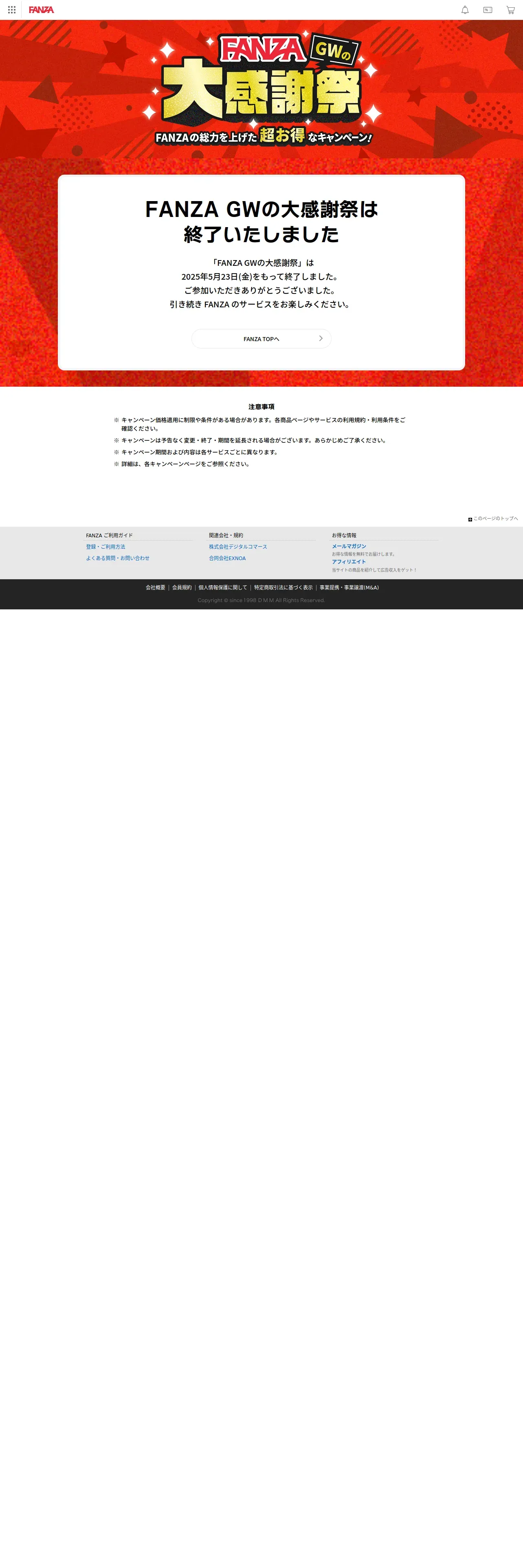Image resolution: width=523 pixels, height=1568 pixels.
Task: Open the grid apps menu icon
Action: pos(11,10)
